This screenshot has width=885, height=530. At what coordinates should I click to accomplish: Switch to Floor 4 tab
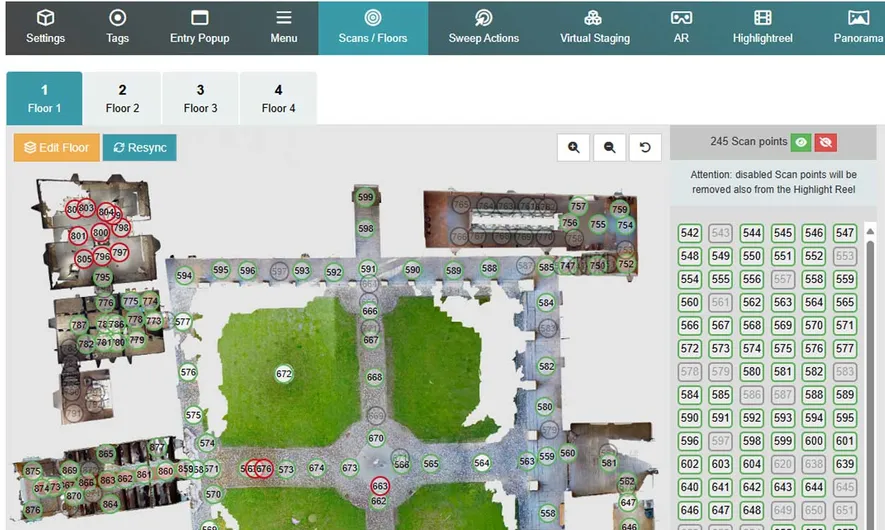pyautogui.click(x=278, y=98)
